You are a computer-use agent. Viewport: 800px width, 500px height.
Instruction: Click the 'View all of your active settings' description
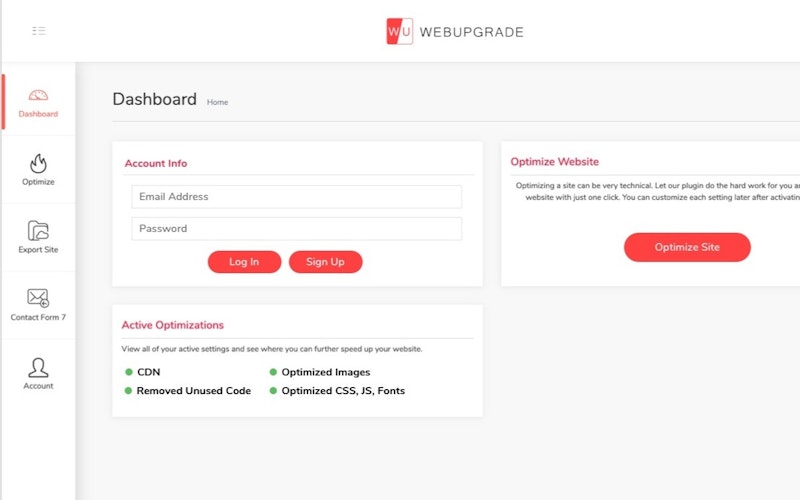click(x=271, y=349)
